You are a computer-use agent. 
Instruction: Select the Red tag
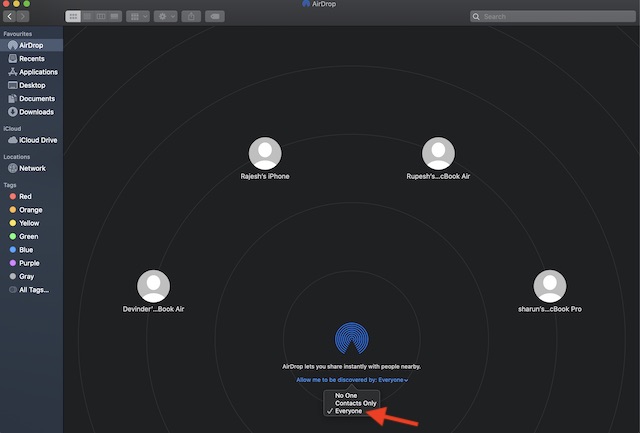[31, 196]
